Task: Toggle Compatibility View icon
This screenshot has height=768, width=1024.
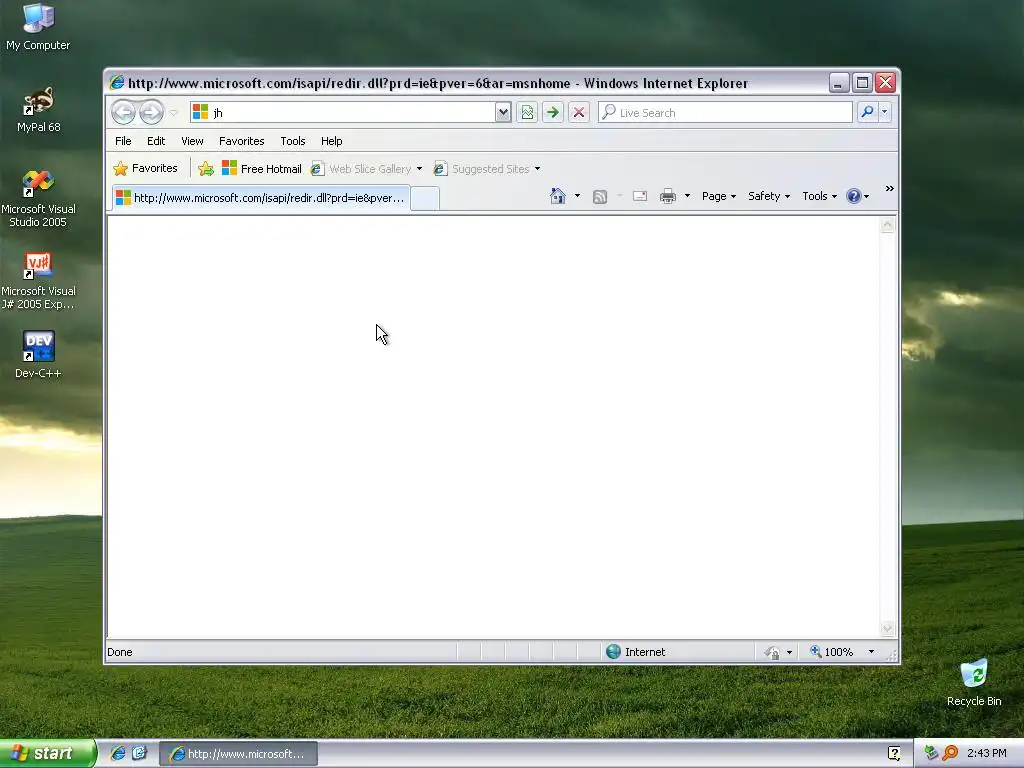Action: [x=527, y=112]
